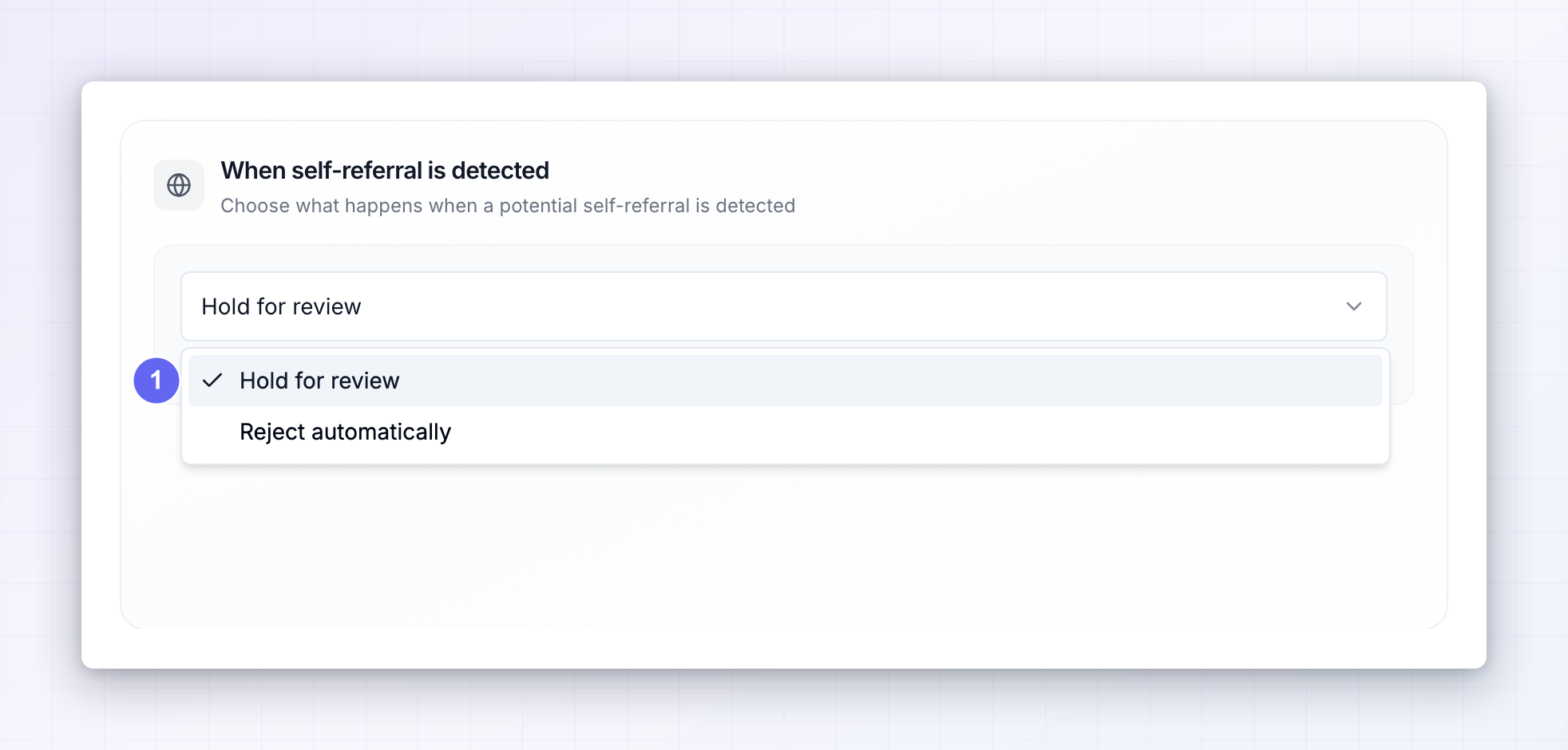The image size is (1568, 750).
Task: Click the word Choose in the subtitle
Action: [x=255, y=206]
